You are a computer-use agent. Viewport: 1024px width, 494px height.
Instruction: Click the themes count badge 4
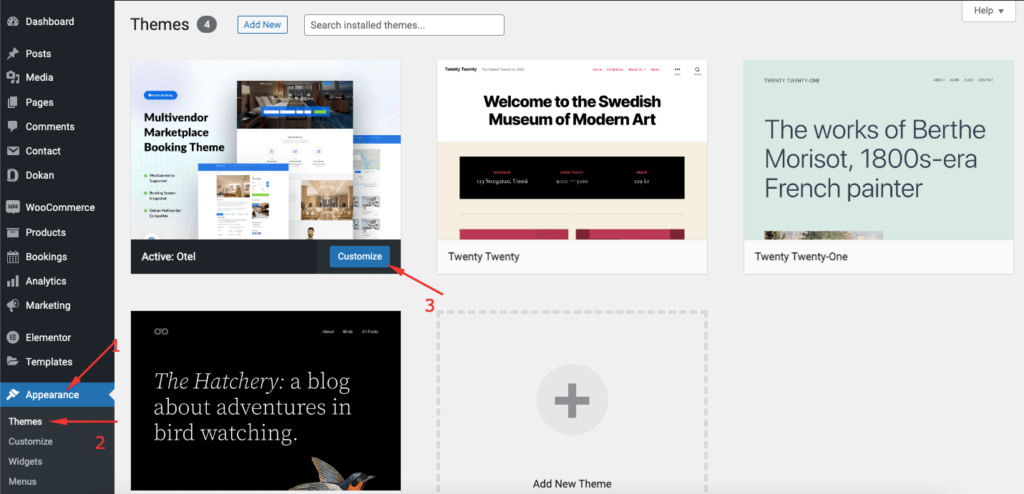(206, 25)
